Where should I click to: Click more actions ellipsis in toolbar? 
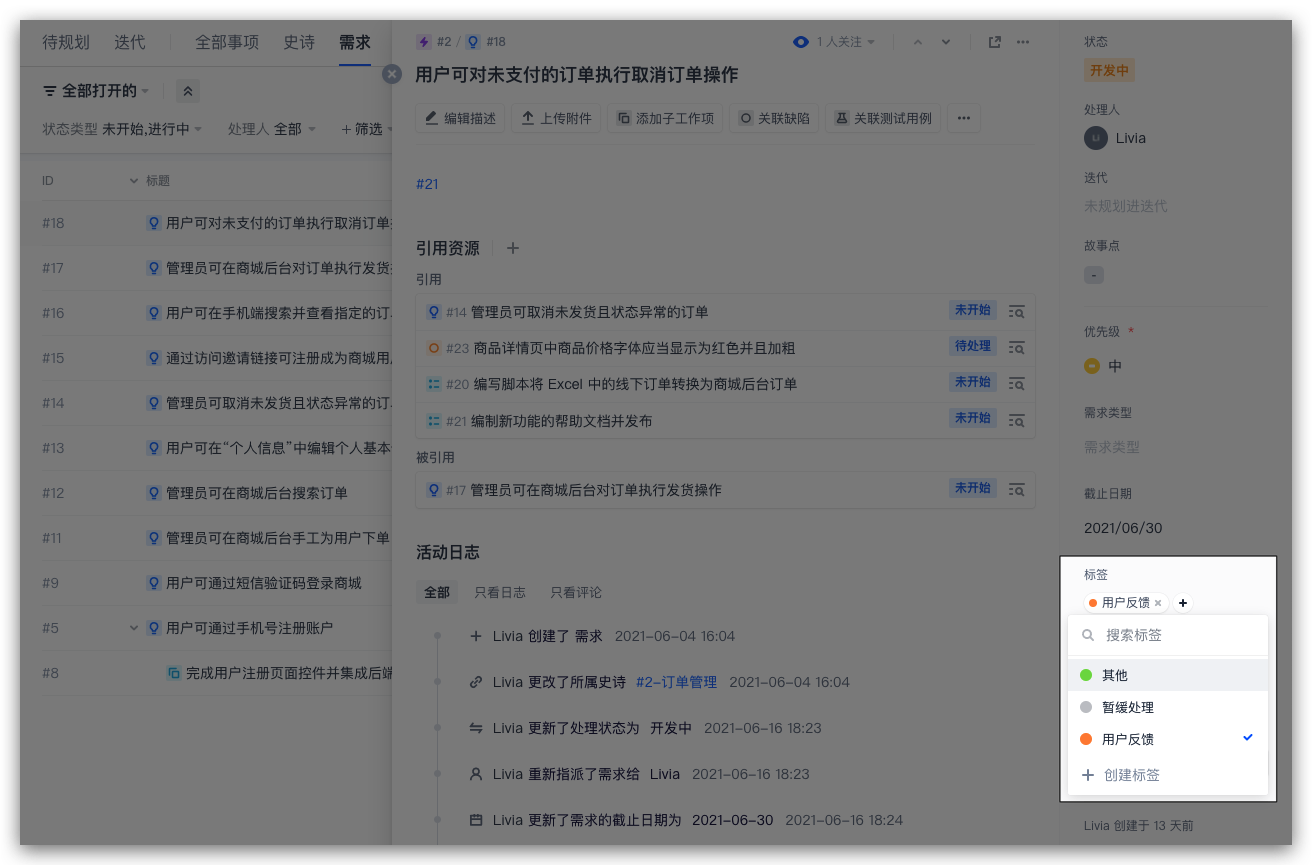pos(964,118)
